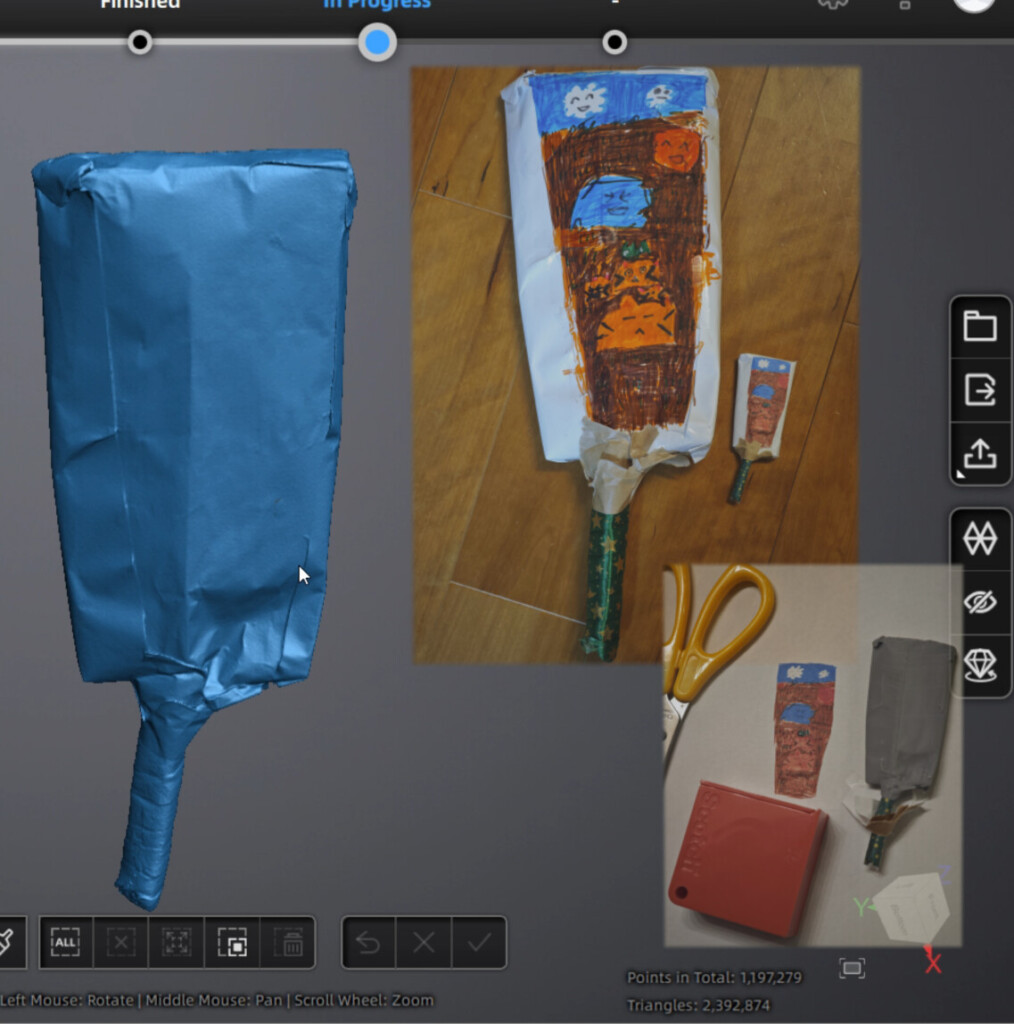The image size is (1014, 1024).
Task: Open the project folder icon
Action: tap(979, 327)
